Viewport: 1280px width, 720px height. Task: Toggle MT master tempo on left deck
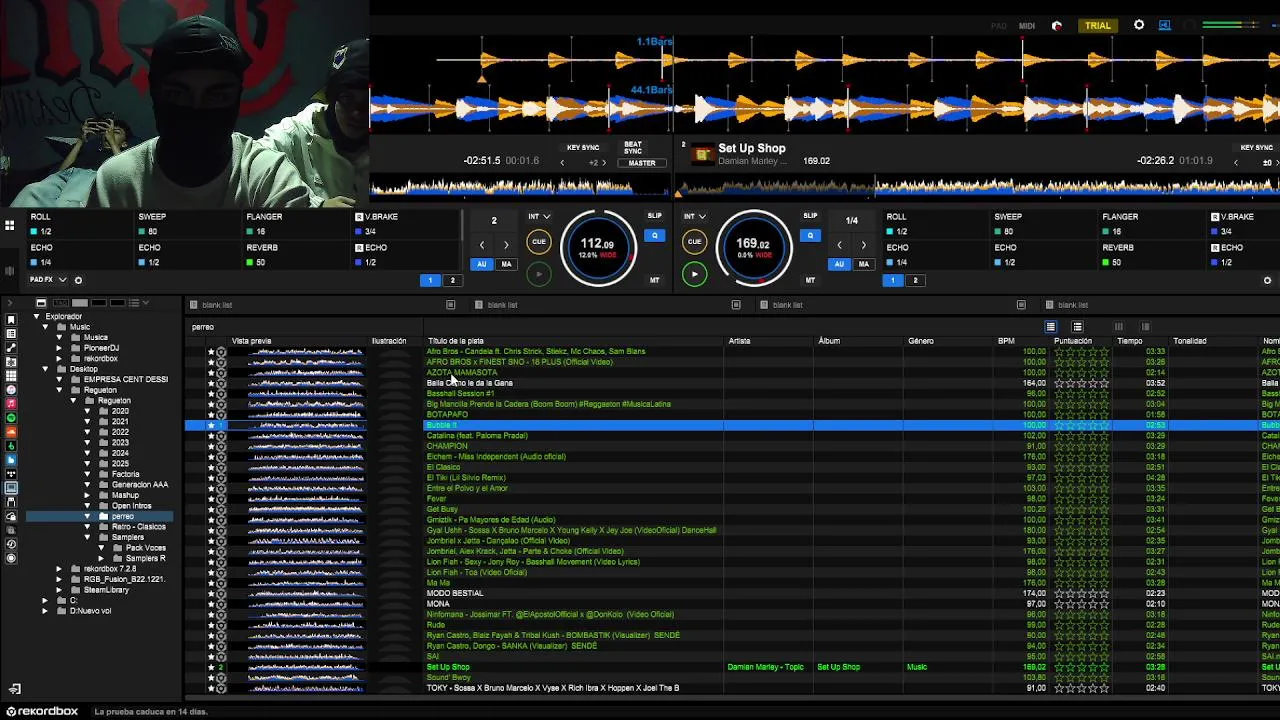654,280
